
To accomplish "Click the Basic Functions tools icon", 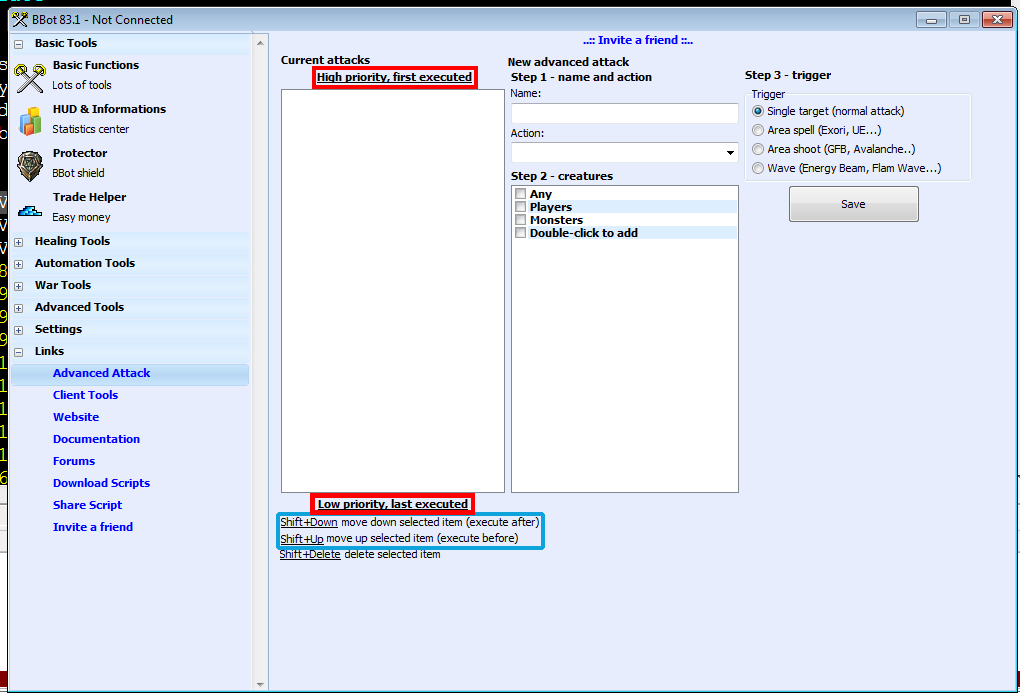I will tap(30, 76).
